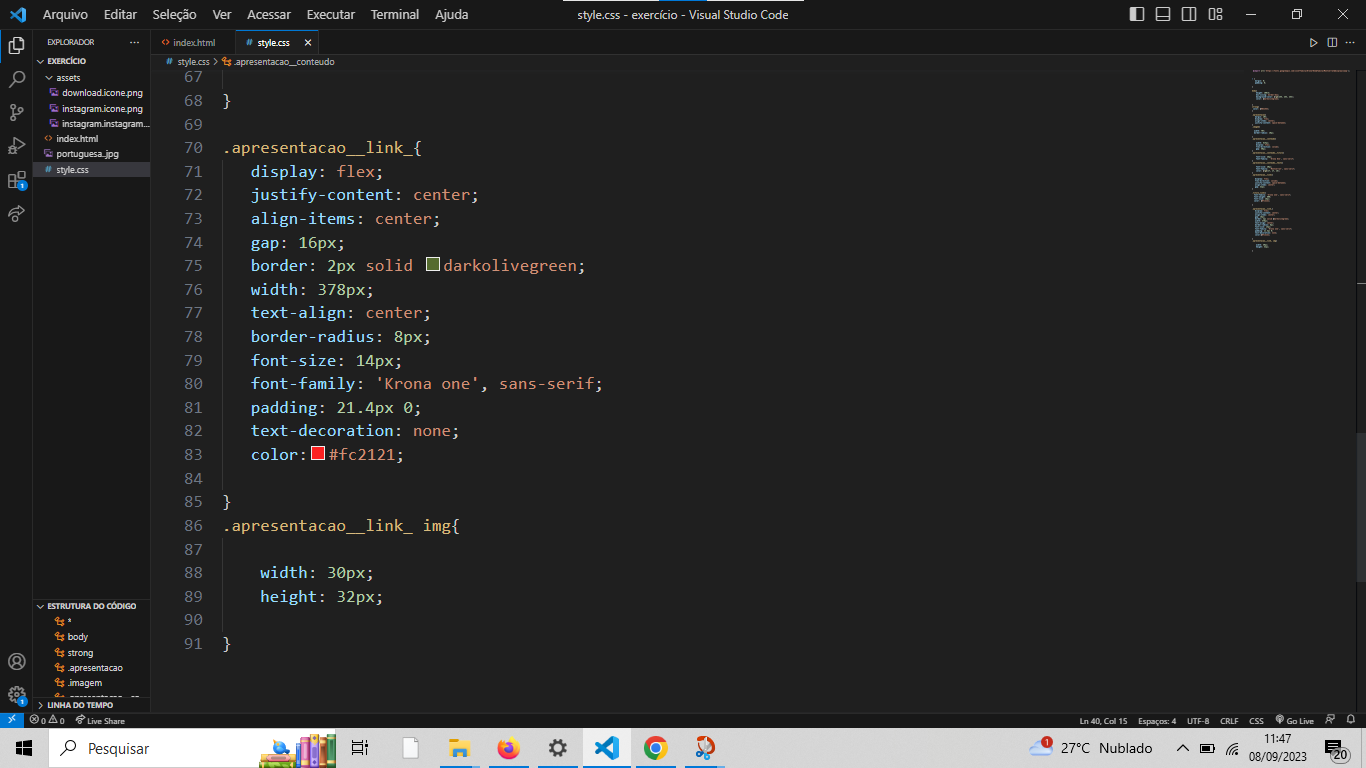Viewport: 1366px width, 768px height.
Task: Open the Windows Start menu
Action: point(24,748)
